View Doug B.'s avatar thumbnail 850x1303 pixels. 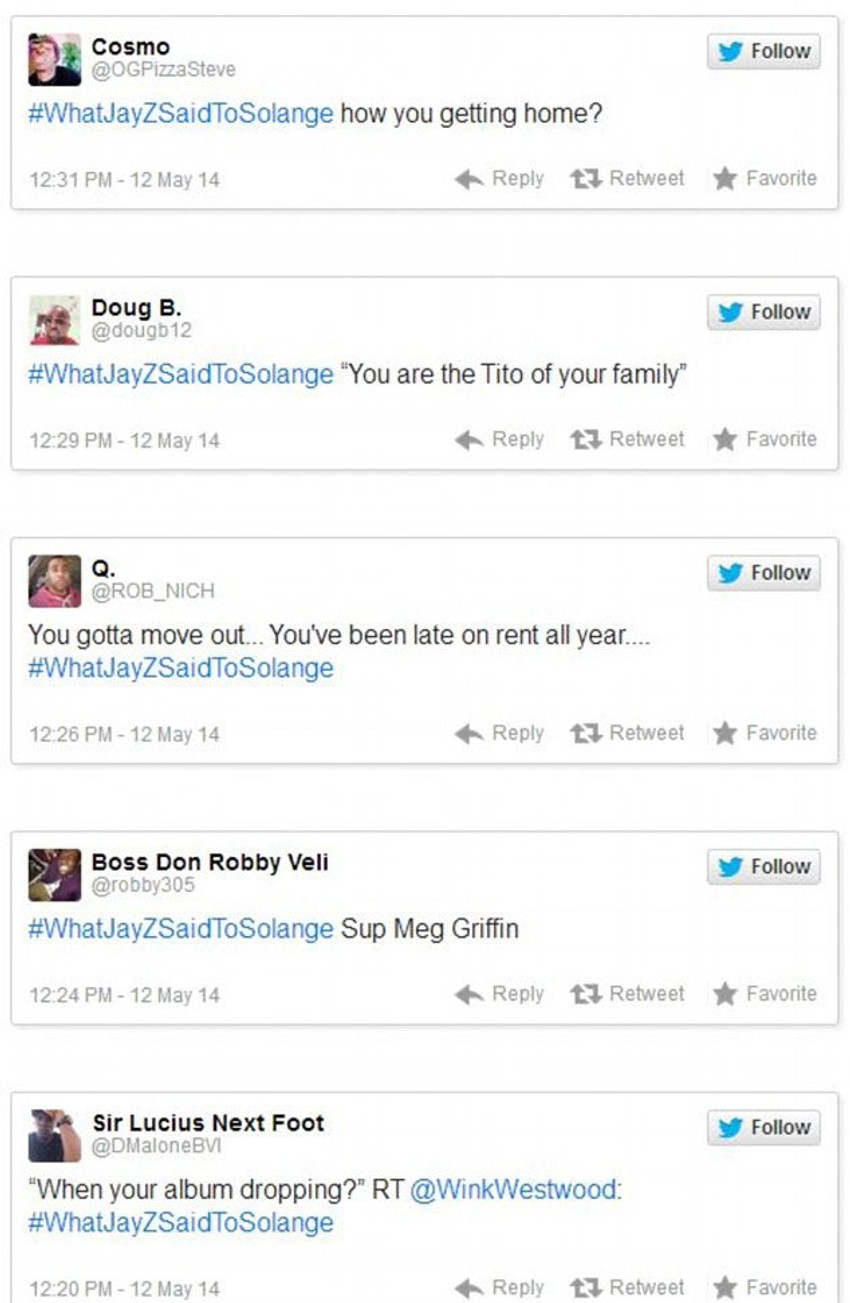pos(54,320)
